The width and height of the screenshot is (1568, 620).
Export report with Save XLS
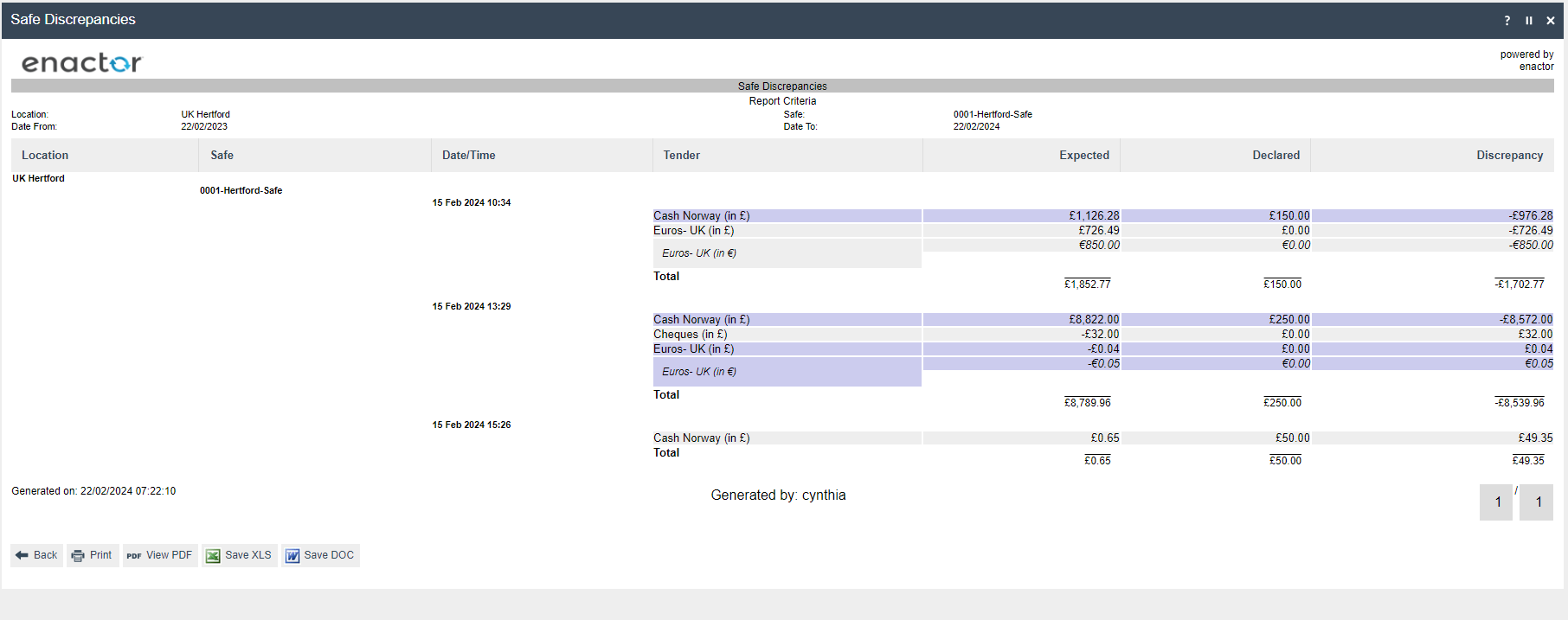pyautogui.click(x=240, y=555)
